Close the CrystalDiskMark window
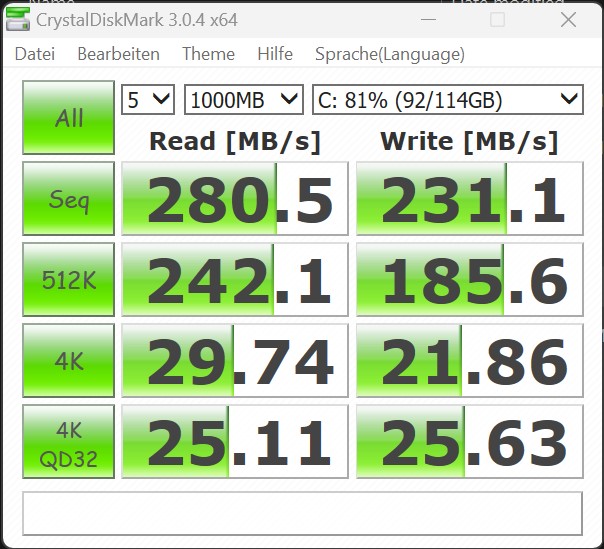The height and width of the screenshot is (549, 604). (x=568, y=19)
